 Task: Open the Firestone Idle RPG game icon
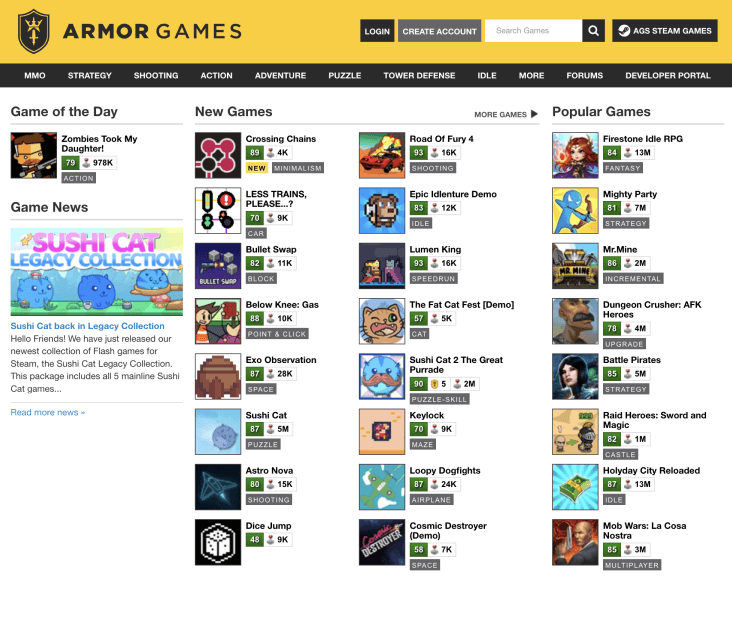(575, 155)
